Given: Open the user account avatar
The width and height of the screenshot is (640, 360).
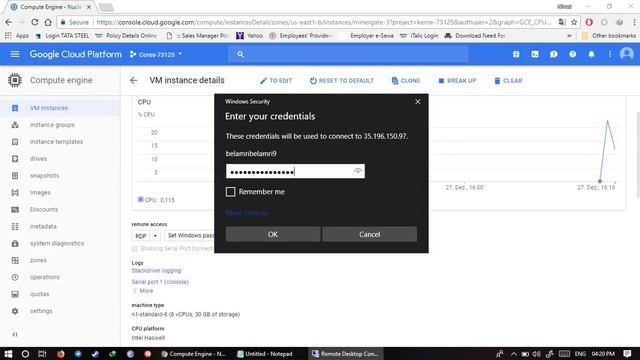Looking at the screenshot, I should pyautogui.click(x=627, y=54).
